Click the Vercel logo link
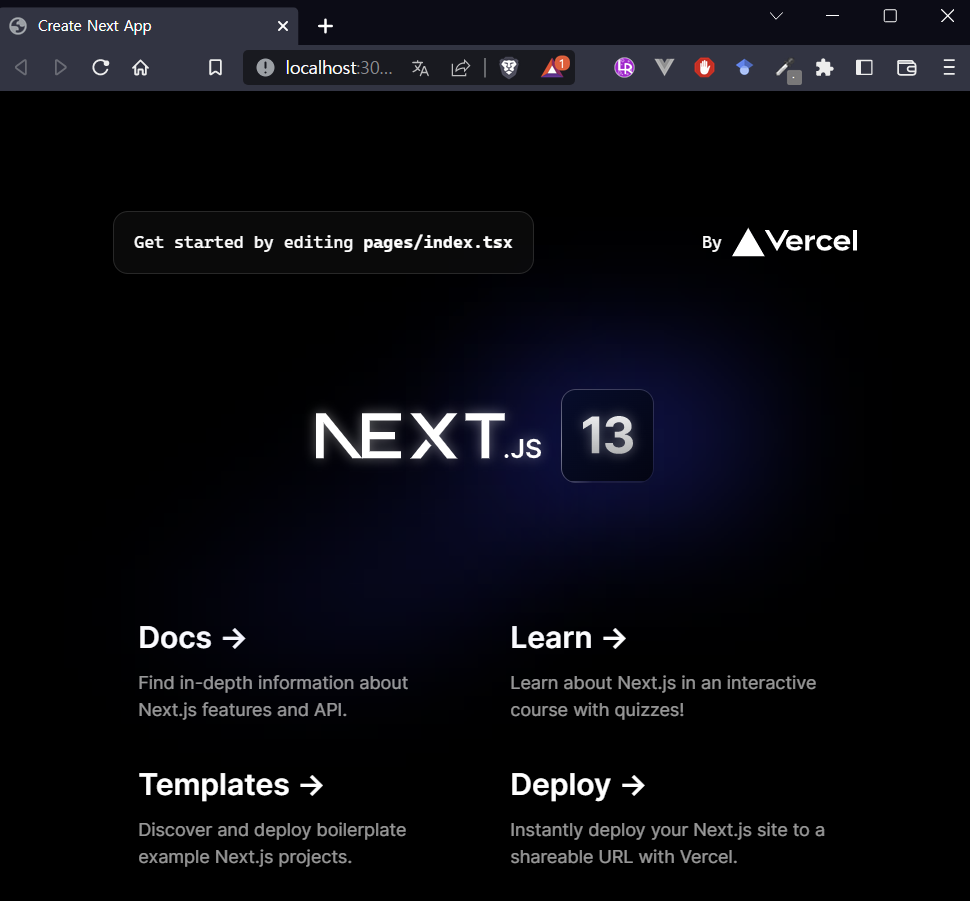 [x=795, y=241]
